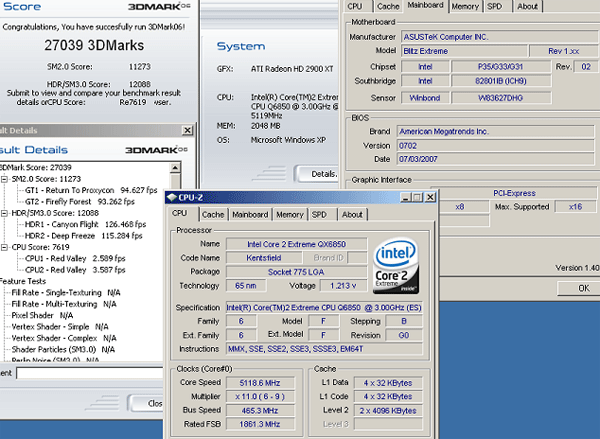Select Fill Rate - Single-Texturing row
Viewport: 600px width, 439px height.
pos(66,293)
